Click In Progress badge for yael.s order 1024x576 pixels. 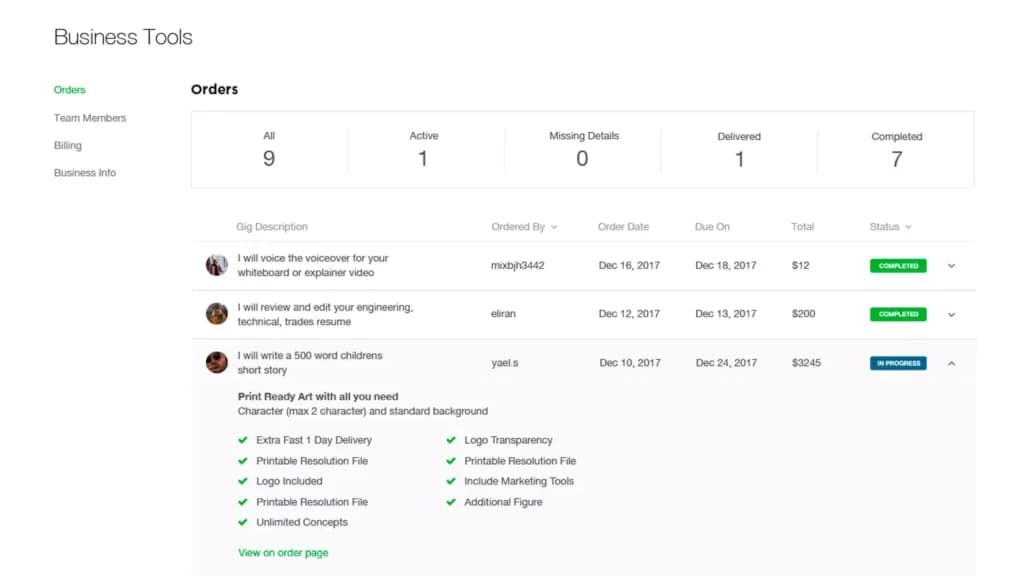coord(898,363)
